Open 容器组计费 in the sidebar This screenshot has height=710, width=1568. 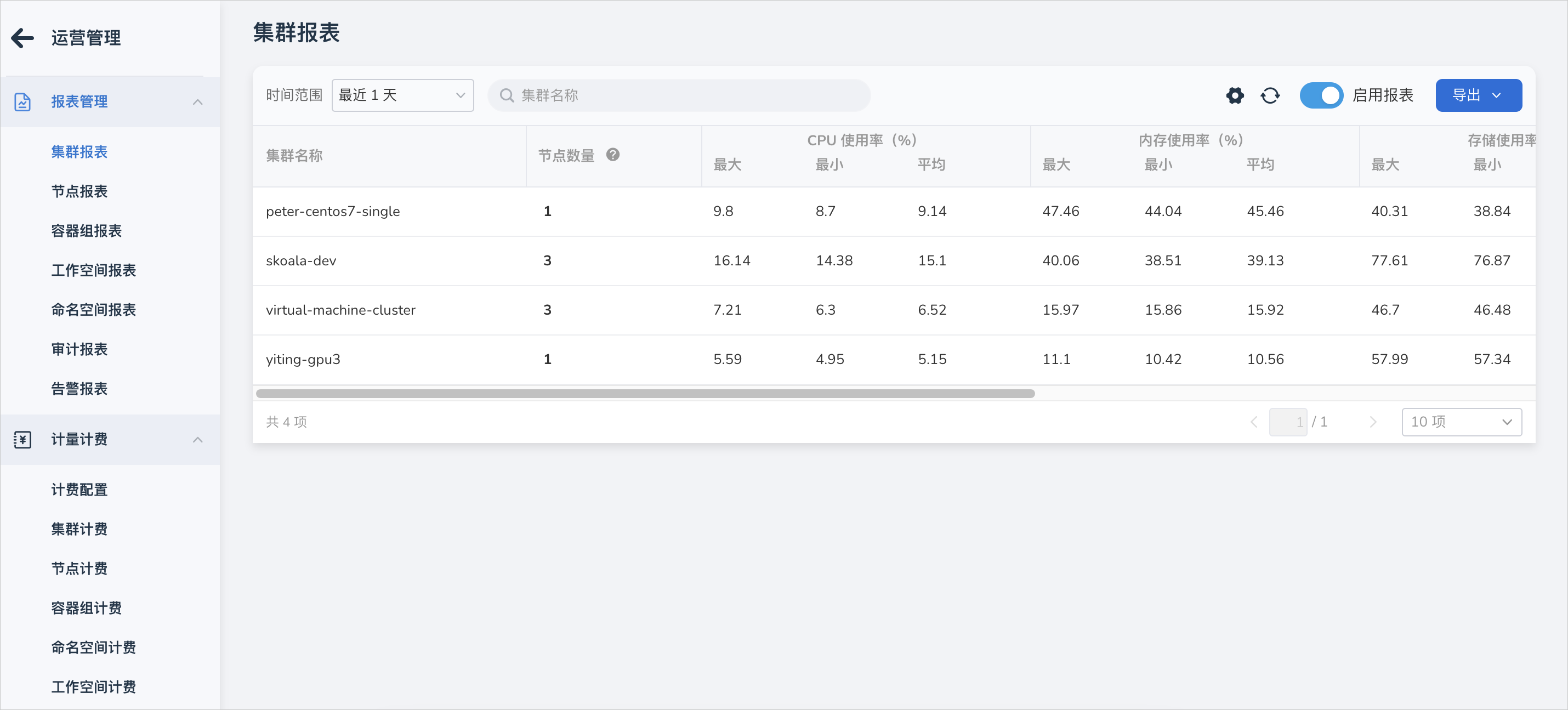click(87, 609)
